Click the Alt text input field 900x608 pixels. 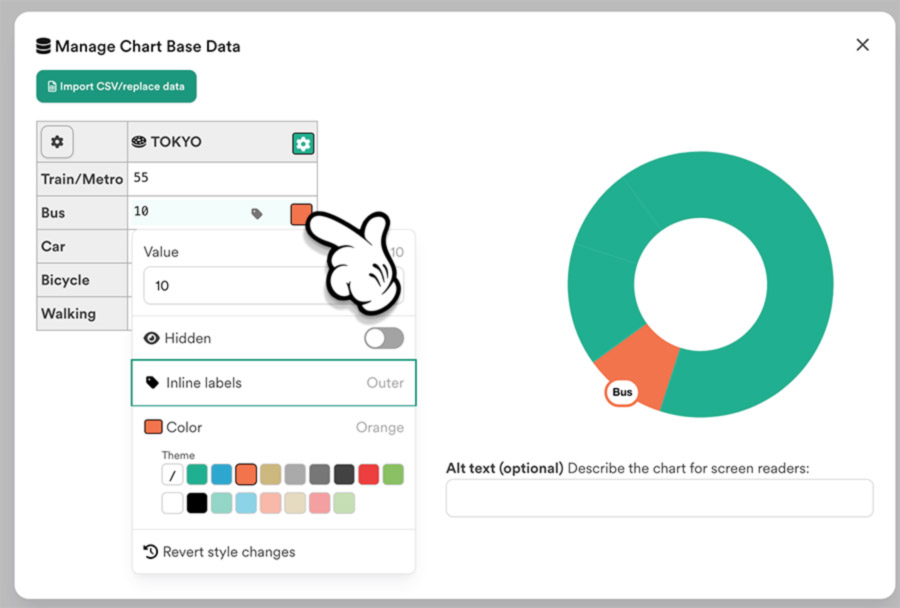pyautogui.click(x=660, y=498)
